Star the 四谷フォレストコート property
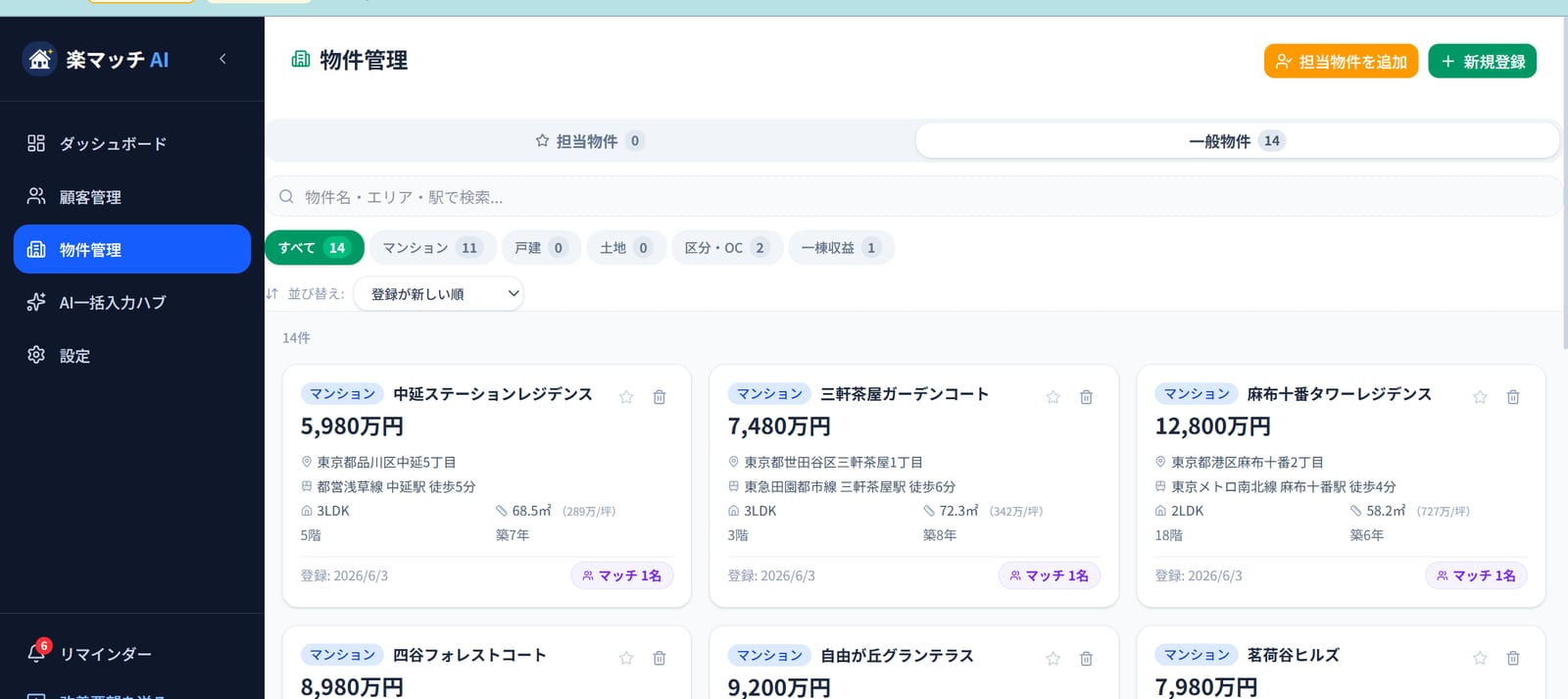The height and width of the screenshot is (699, 1568). 626,658
